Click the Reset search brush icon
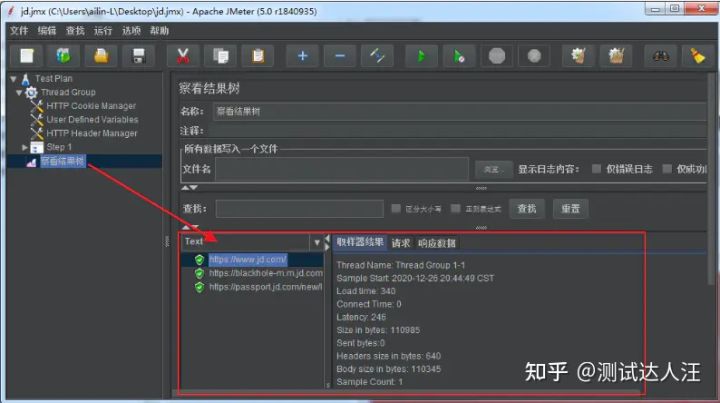The height and width of the screenshot is (403, 720). click(698, 56)
